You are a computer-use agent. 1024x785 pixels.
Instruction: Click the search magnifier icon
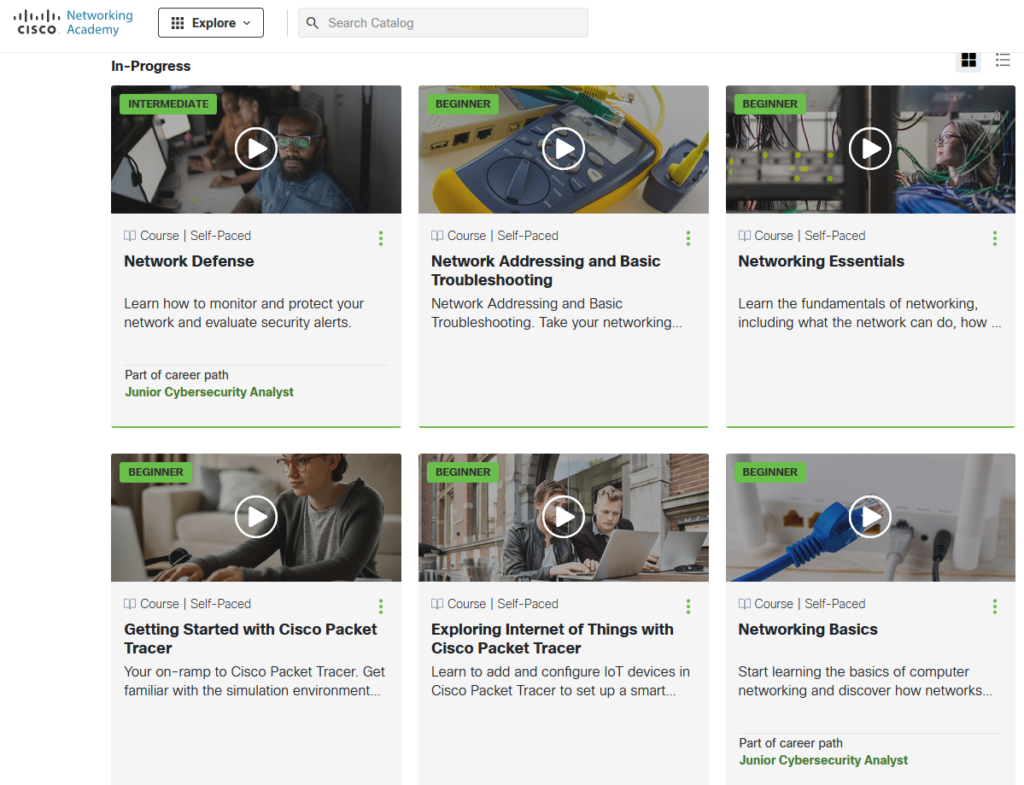tap(313, 23)
